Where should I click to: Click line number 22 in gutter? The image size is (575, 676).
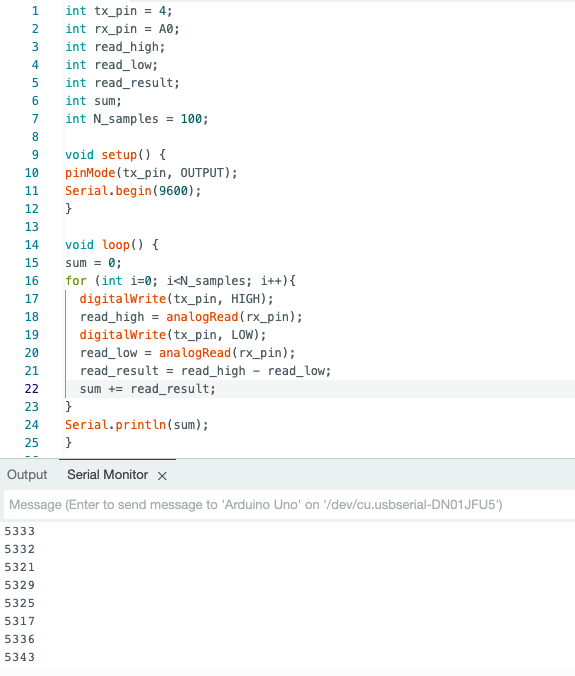point(31,389)
